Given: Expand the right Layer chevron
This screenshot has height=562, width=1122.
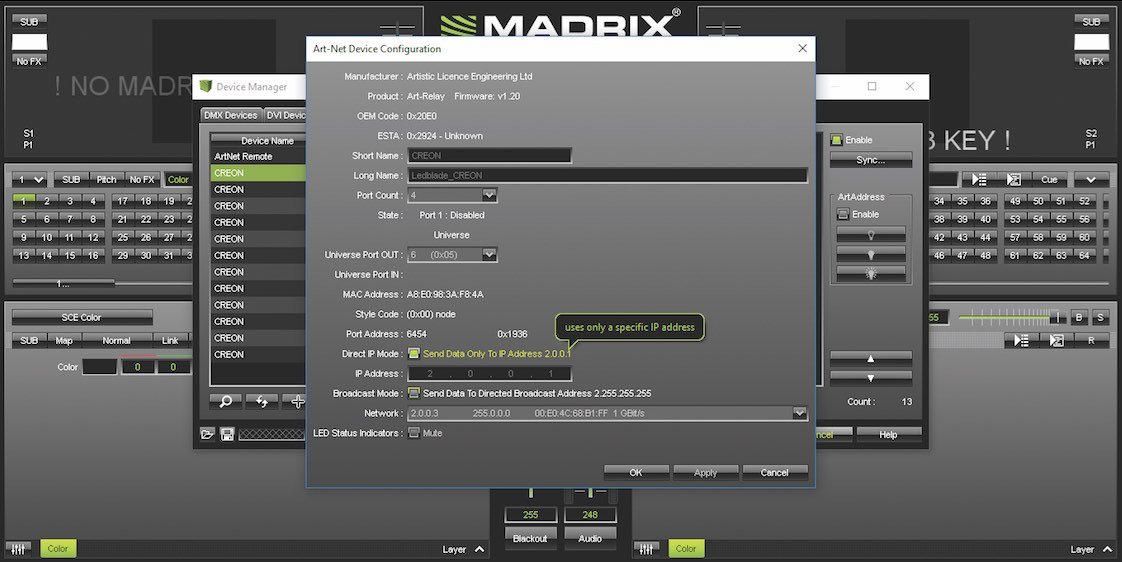Looking at the screenshot, I should point(1107,549).
